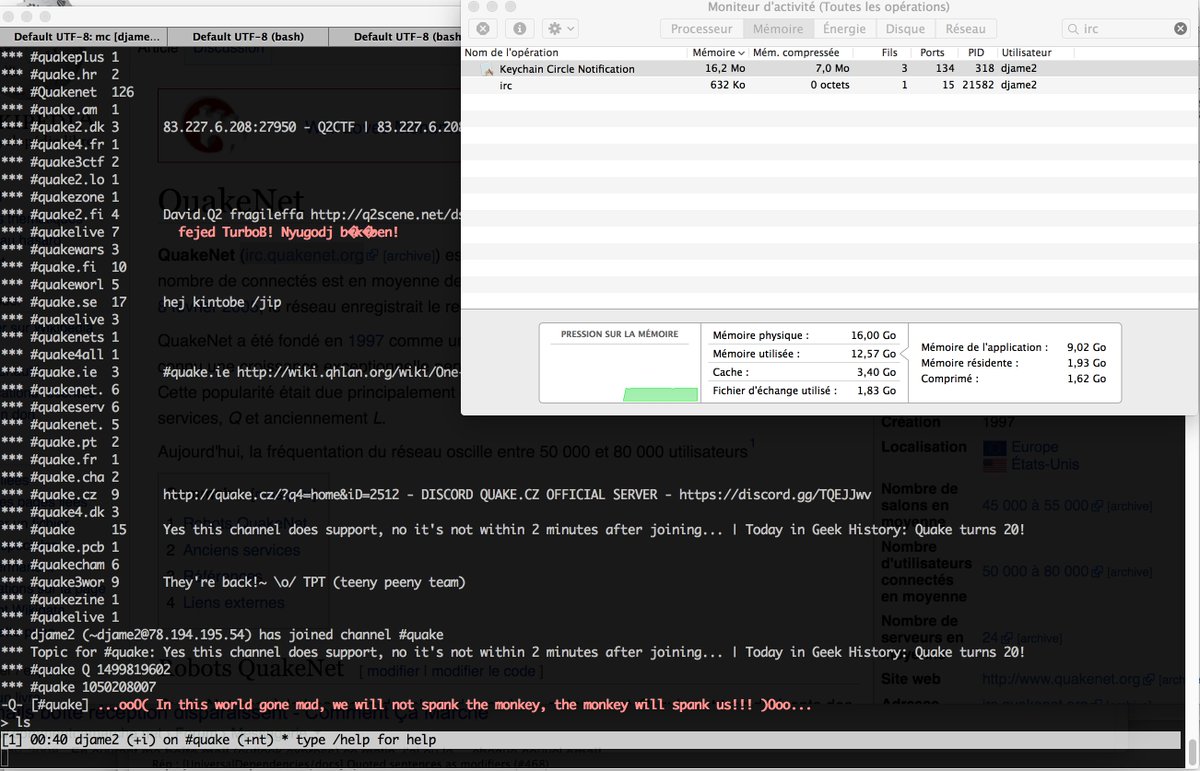Image resolution: width=1200 pixels, height=771 pixels.
Task: Click the #quake.fi 10 channel line
Action: [64, 267]
